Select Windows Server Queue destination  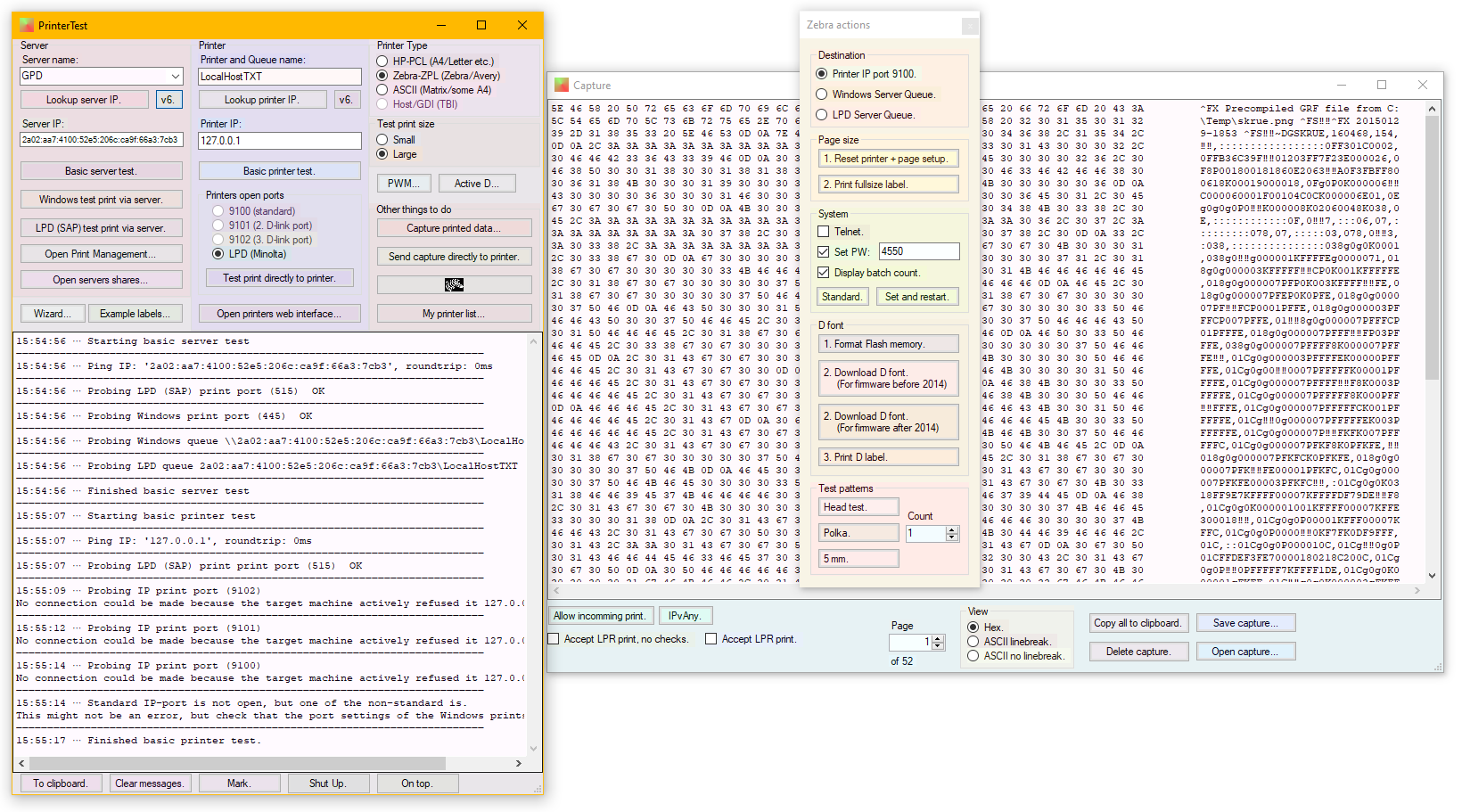[x=822, y=94]
